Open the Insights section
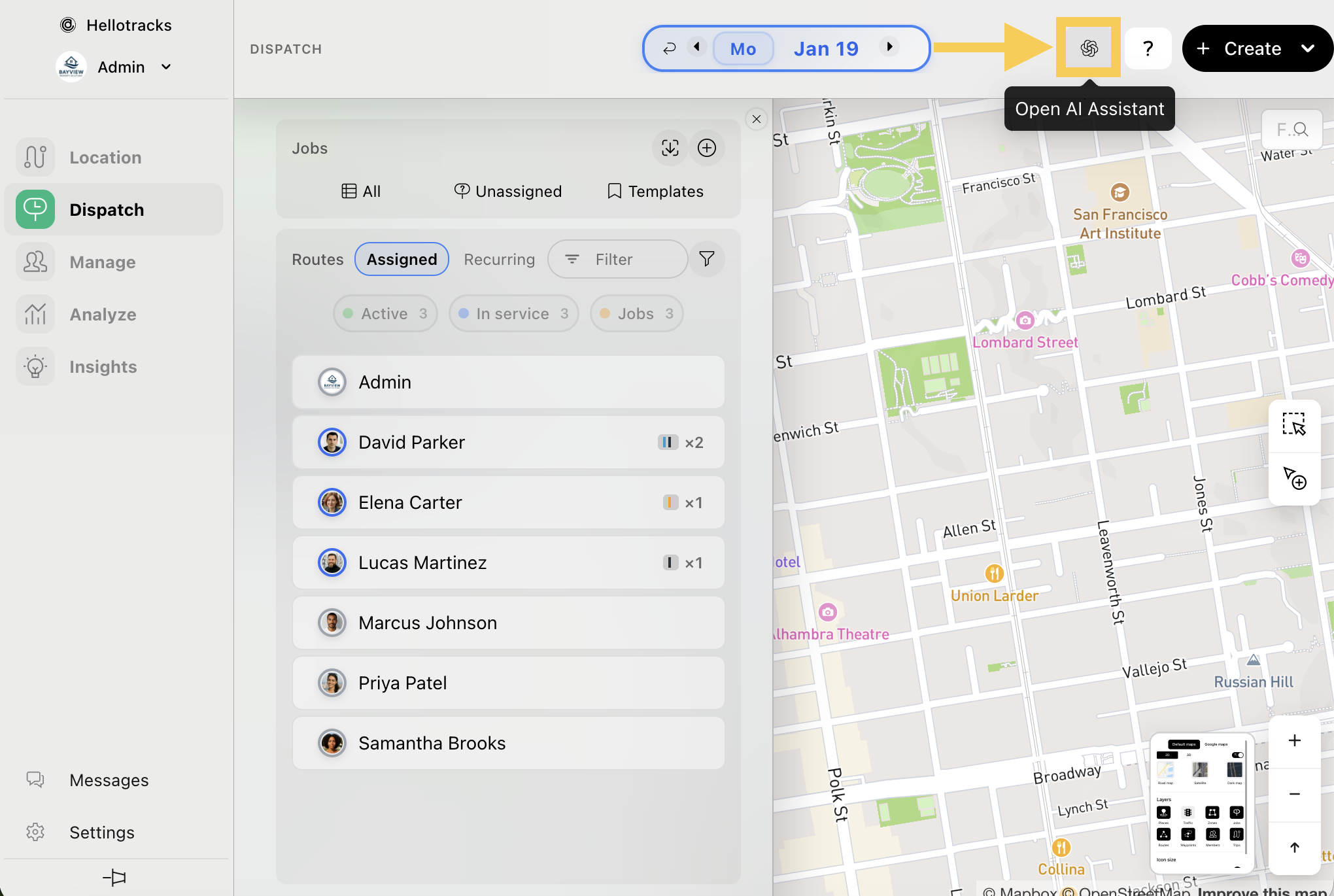Viewport: 1334px width, 896px height. coord(103,367)
